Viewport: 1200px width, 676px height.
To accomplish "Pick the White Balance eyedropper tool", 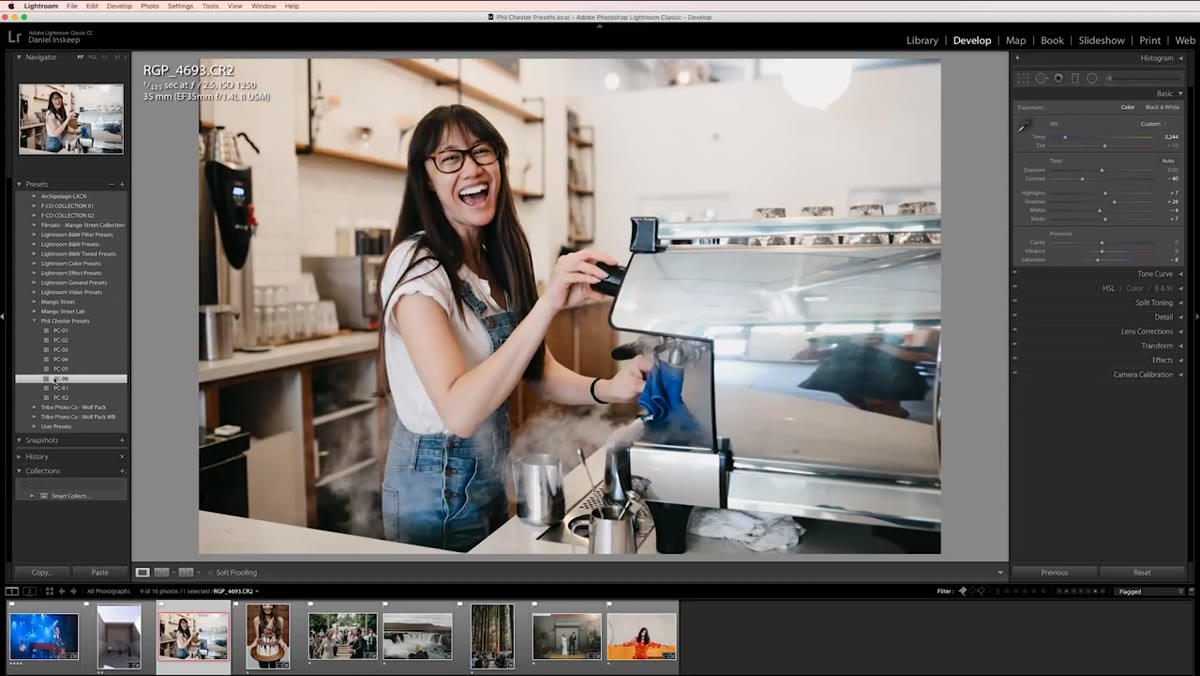I will [x=1024, y=127].
